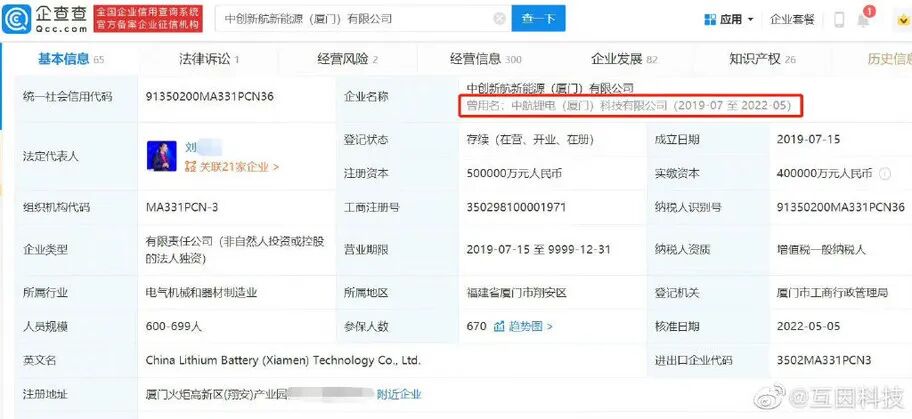Click the info icon beside 实缴资本 amount
The image size is (912, 419).
click(x=885, y=173)
